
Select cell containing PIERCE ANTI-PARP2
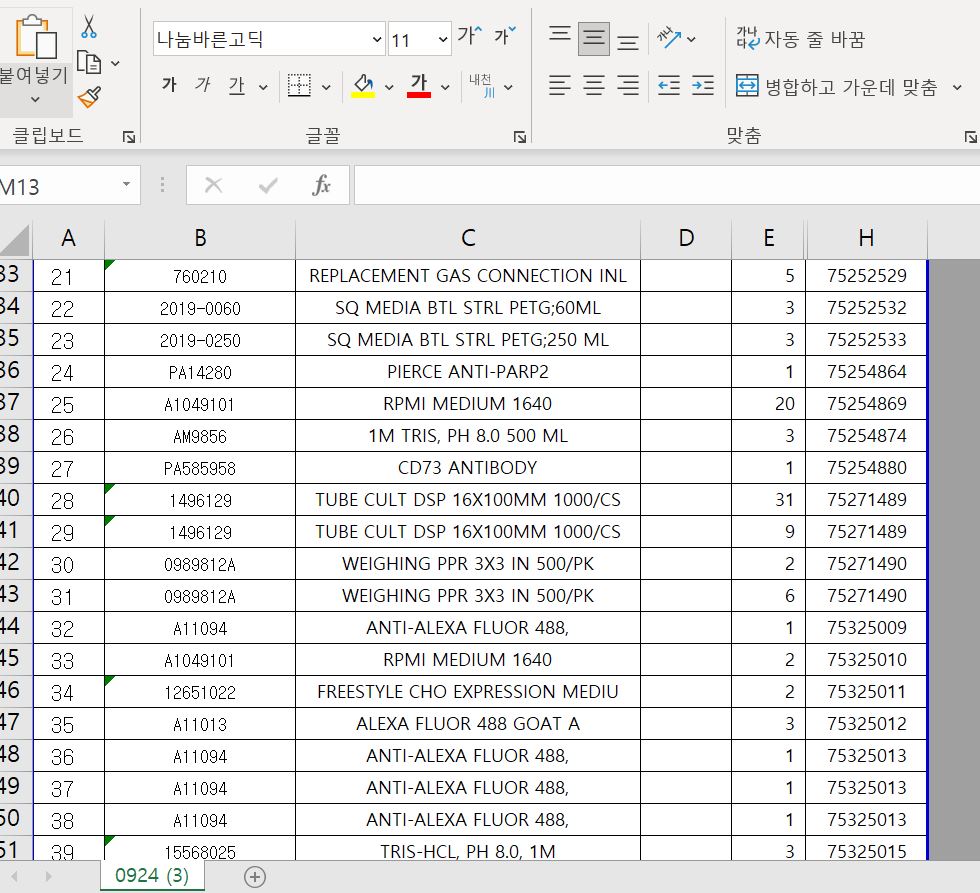468,372
